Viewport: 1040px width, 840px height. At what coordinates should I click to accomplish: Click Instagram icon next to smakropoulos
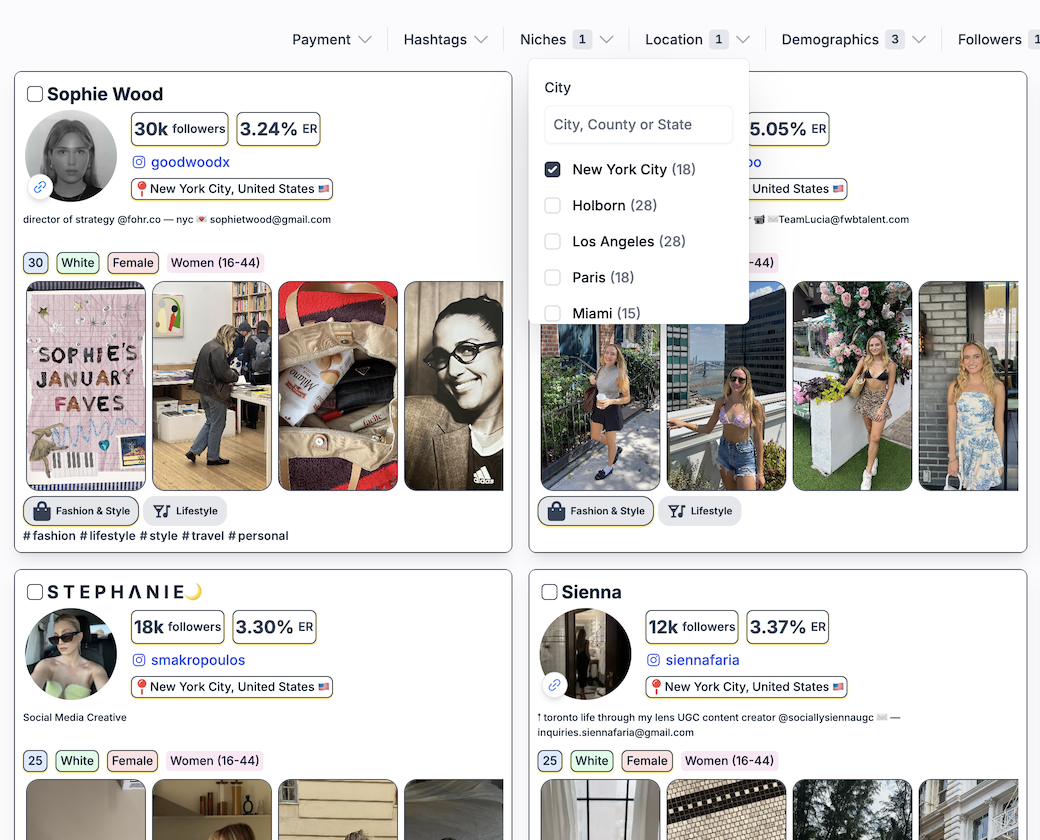(139, 660)
